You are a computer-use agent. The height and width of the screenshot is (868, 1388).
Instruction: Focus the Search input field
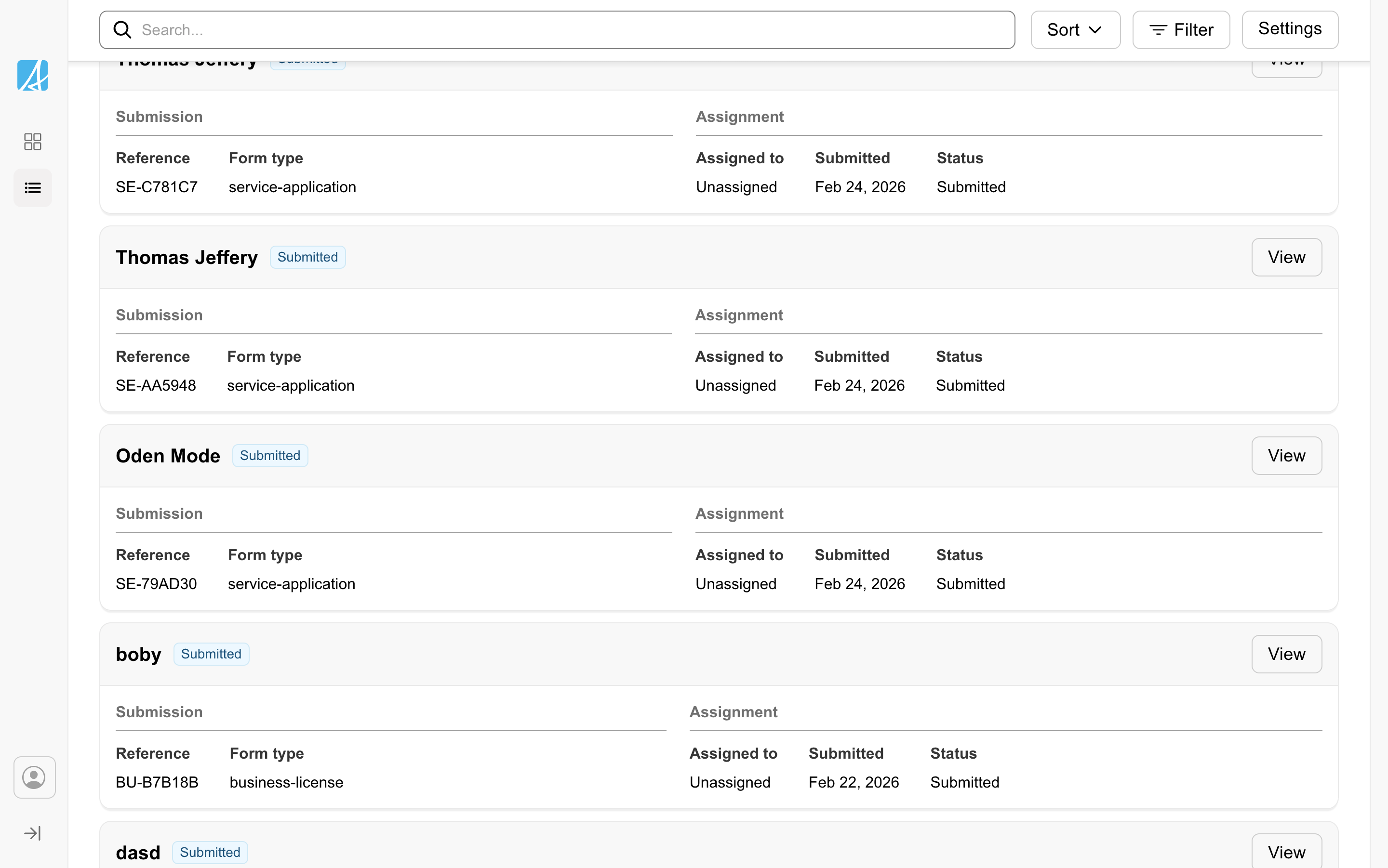click(x=557, y=30)
